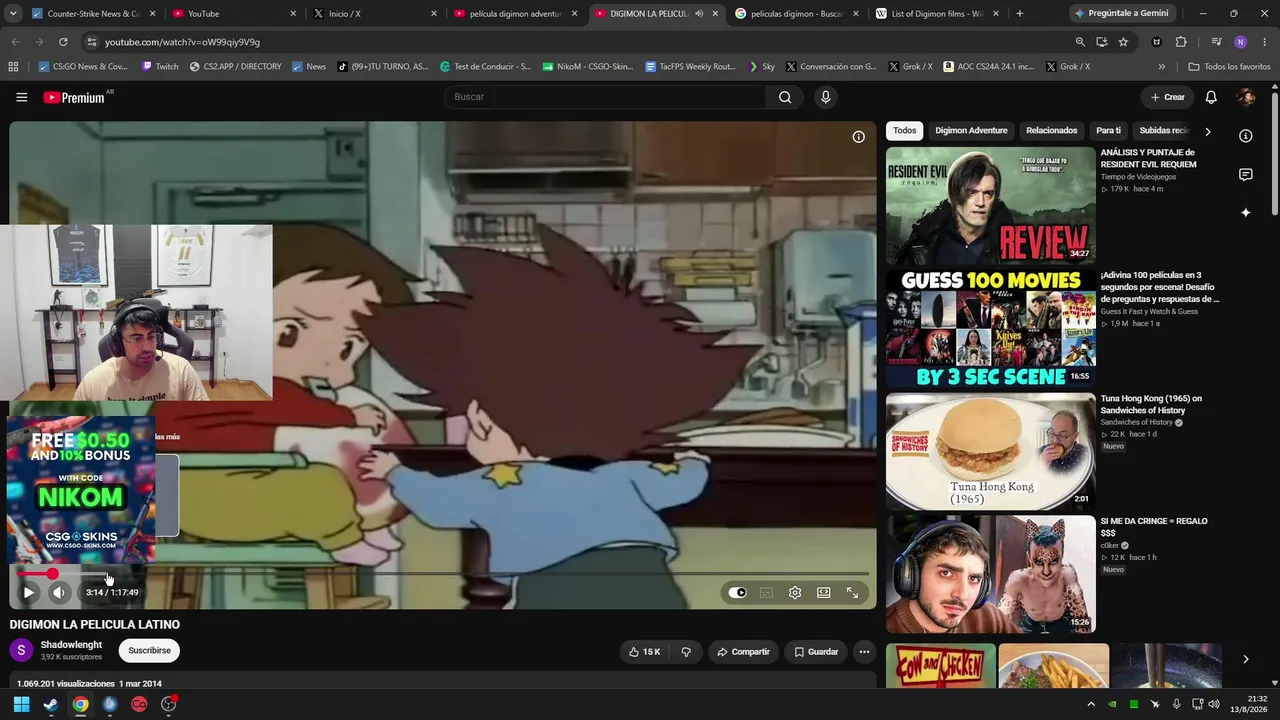
Task: Open the YouTube account avatar menu
Action: click(x=1245, y=97)
